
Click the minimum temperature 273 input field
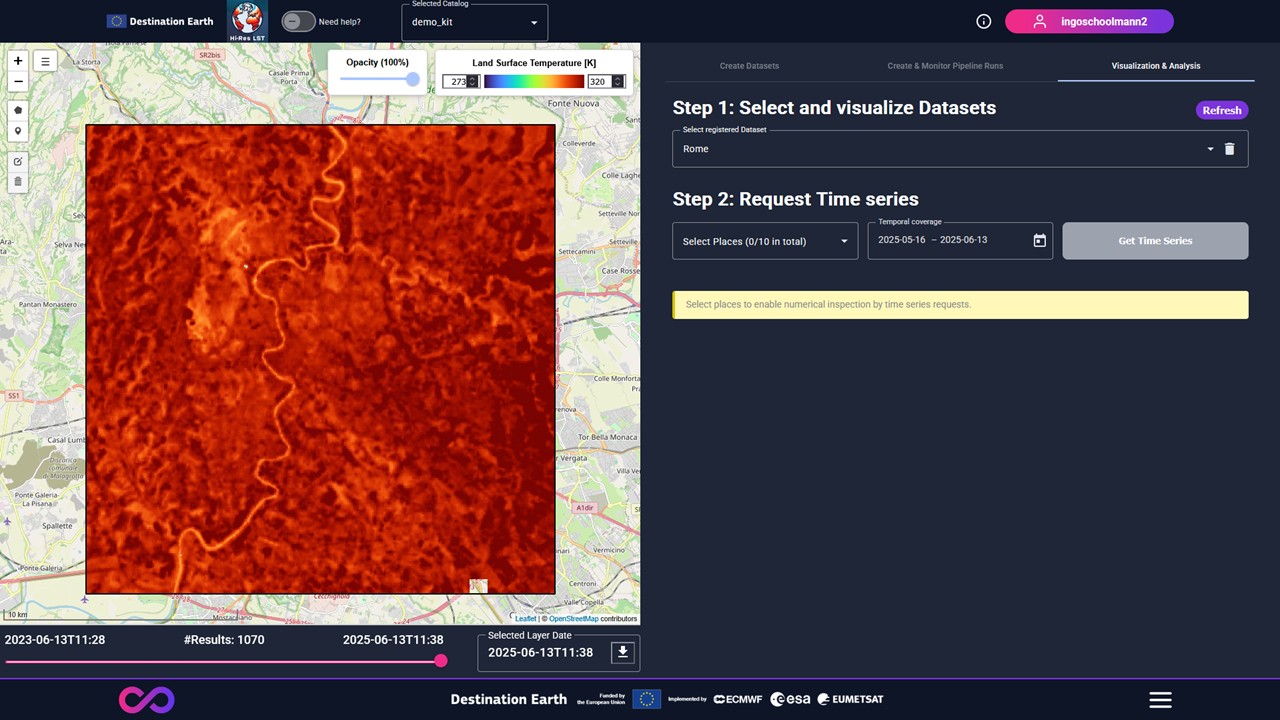coord(457,82)
